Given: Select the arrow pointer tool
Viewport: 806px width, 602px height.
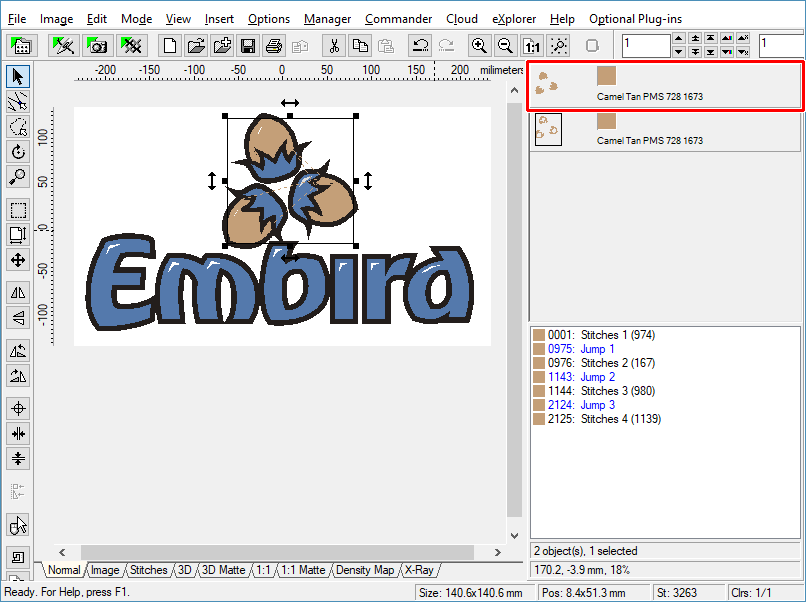Looking at the screenshot, I should point(18,77).
